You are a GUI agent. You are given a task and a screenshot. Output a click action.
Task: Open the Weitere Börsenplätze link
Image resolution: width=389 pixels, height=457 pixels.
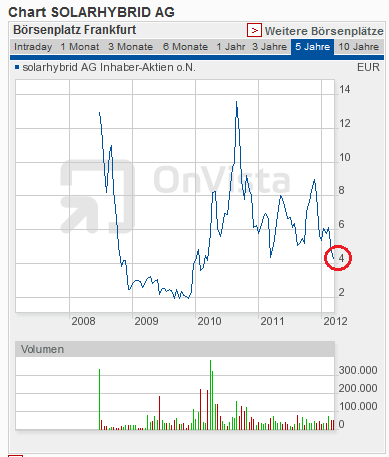pos(324,31)
